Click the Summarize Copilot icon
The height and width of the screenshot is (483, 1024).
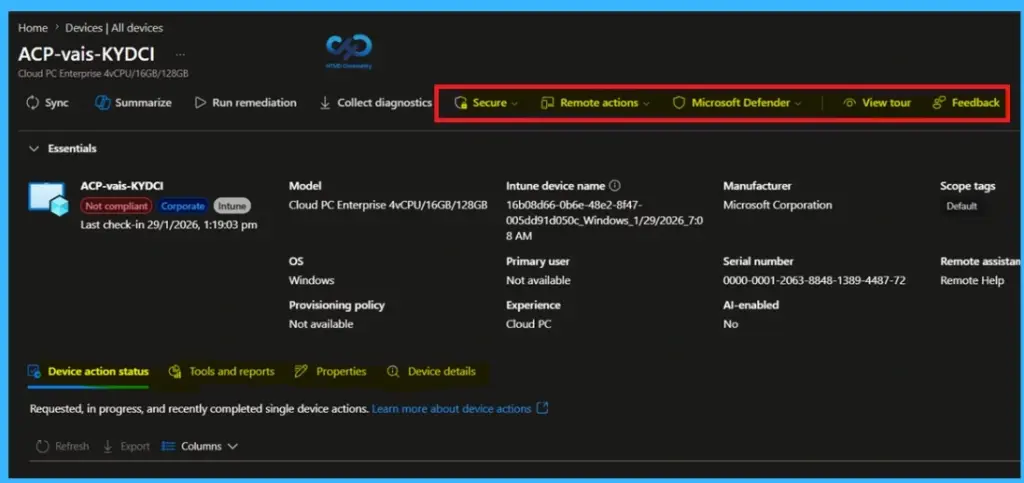tap(103, 103)
